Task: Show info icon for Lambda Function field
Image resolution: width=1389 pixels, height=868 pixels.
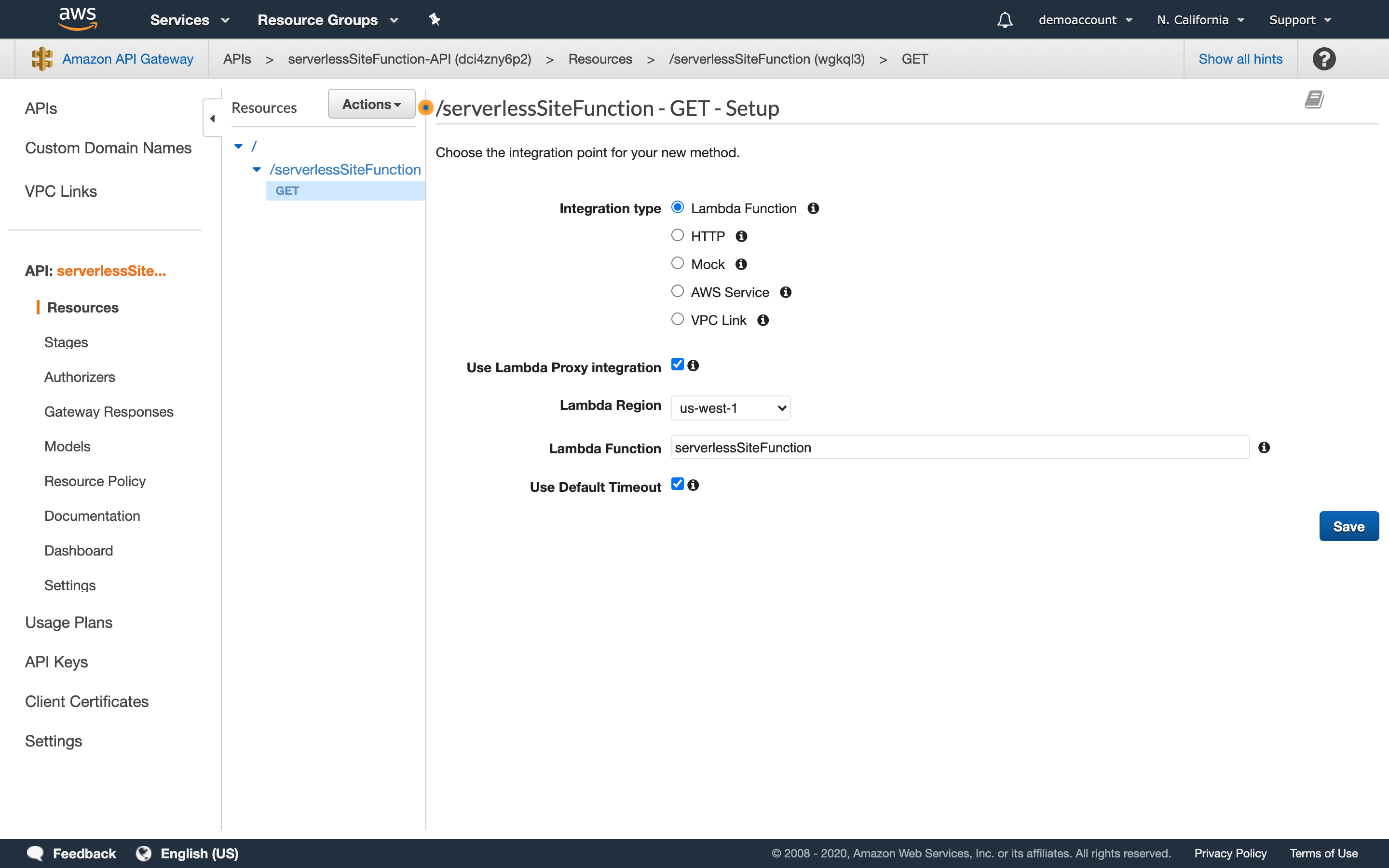Action: tap(1264, 447)
